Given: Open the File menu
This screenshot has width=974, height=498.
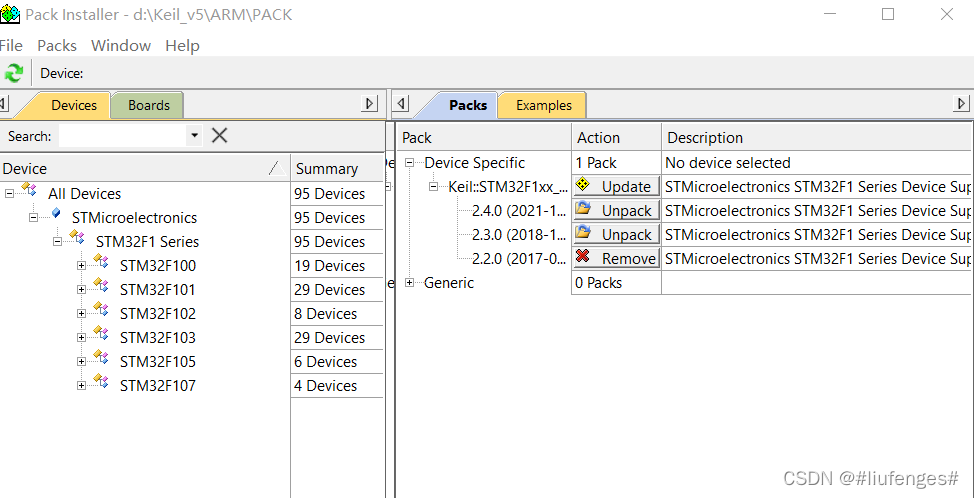Looking at the screenshot, I should click(11, 45).
